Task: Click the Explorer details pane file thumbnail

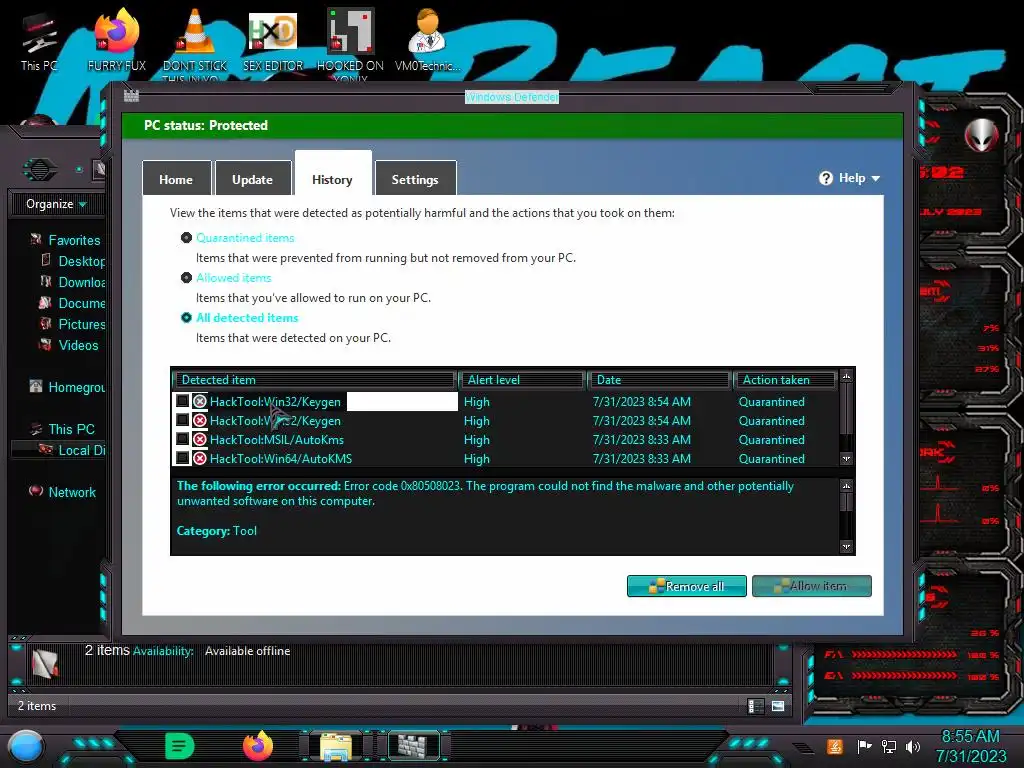Action: coord(46,664)
